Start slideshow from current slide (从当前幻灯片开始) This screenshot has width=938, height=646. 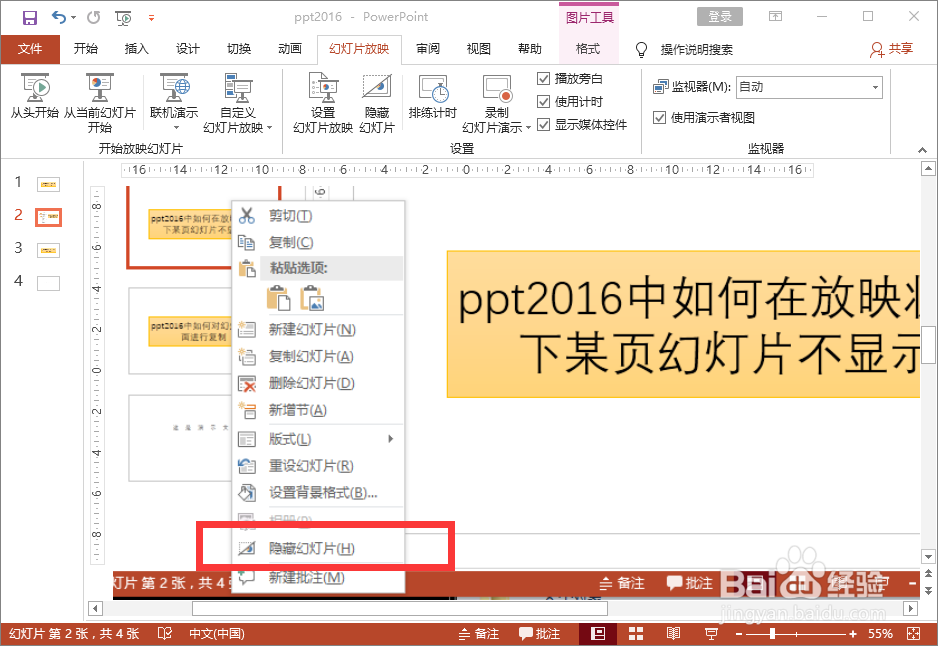(100, 103)
